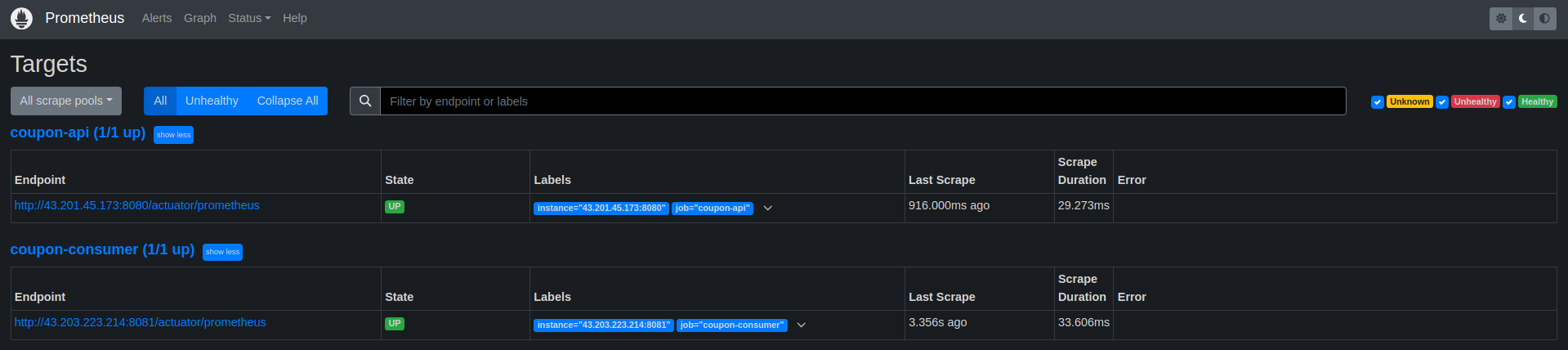The height and width of the screenshot is (350, 1568).
Task: Open the Alerts page
Action: [157, 18]
